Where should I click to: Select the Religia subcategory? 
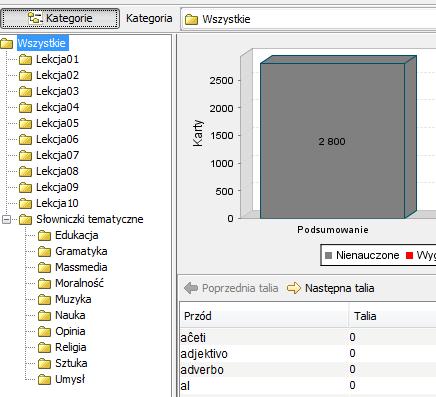(71, 347)
